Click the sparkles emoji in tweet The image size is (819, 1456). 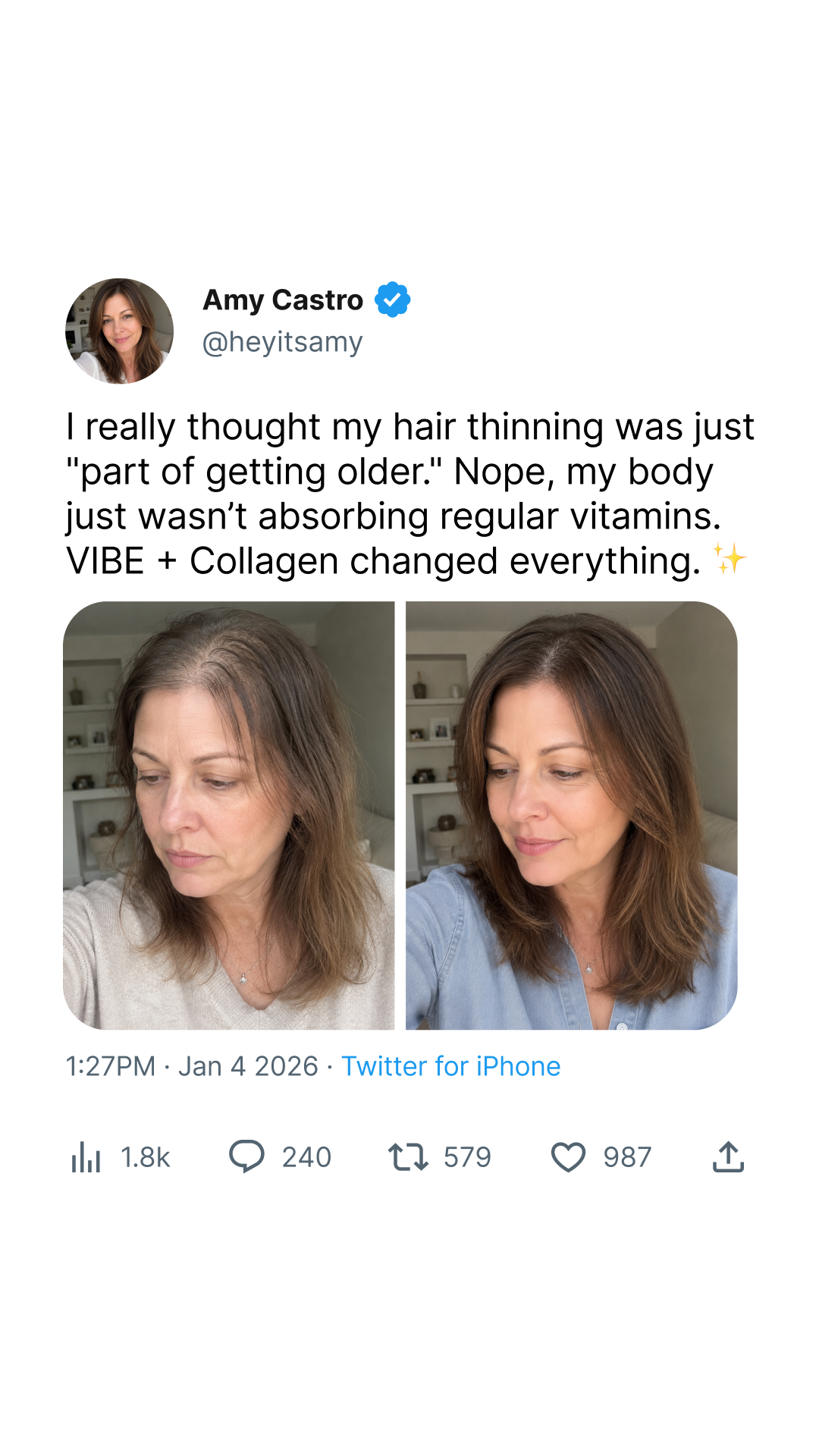click(x=730, y=560)
